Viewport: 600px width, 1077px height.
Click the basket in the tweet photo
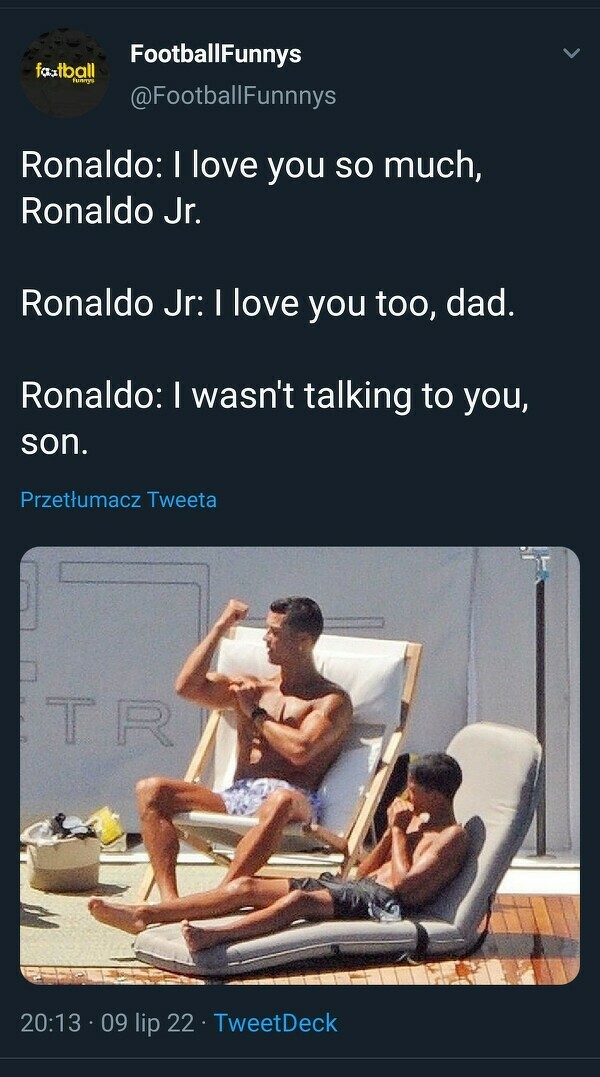(x=63, y=857)
